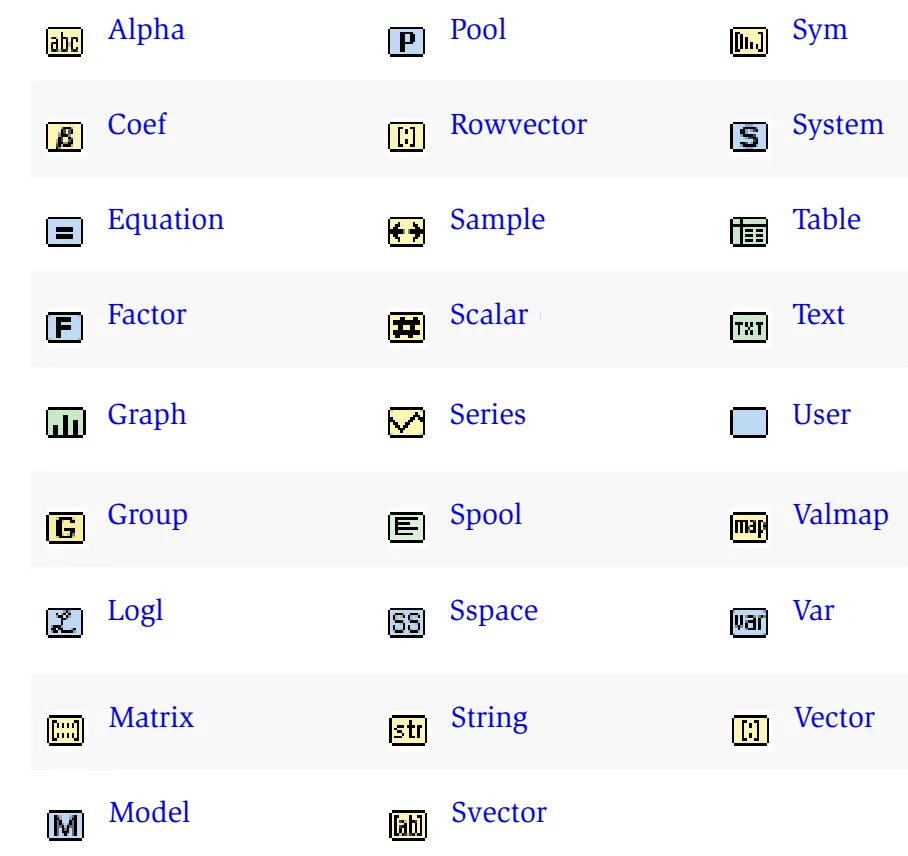Click the Table object icon
Viewport: 908px width, 856px height.
tap(749, 232)
